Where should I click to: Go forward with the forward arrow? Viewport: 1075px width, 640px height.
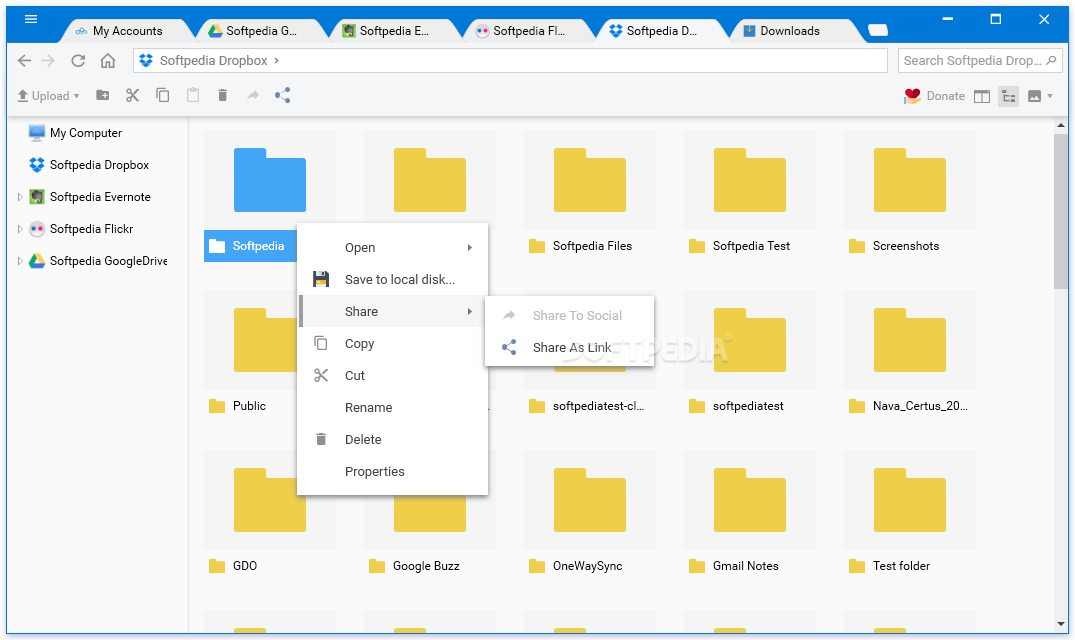(48, 61)
